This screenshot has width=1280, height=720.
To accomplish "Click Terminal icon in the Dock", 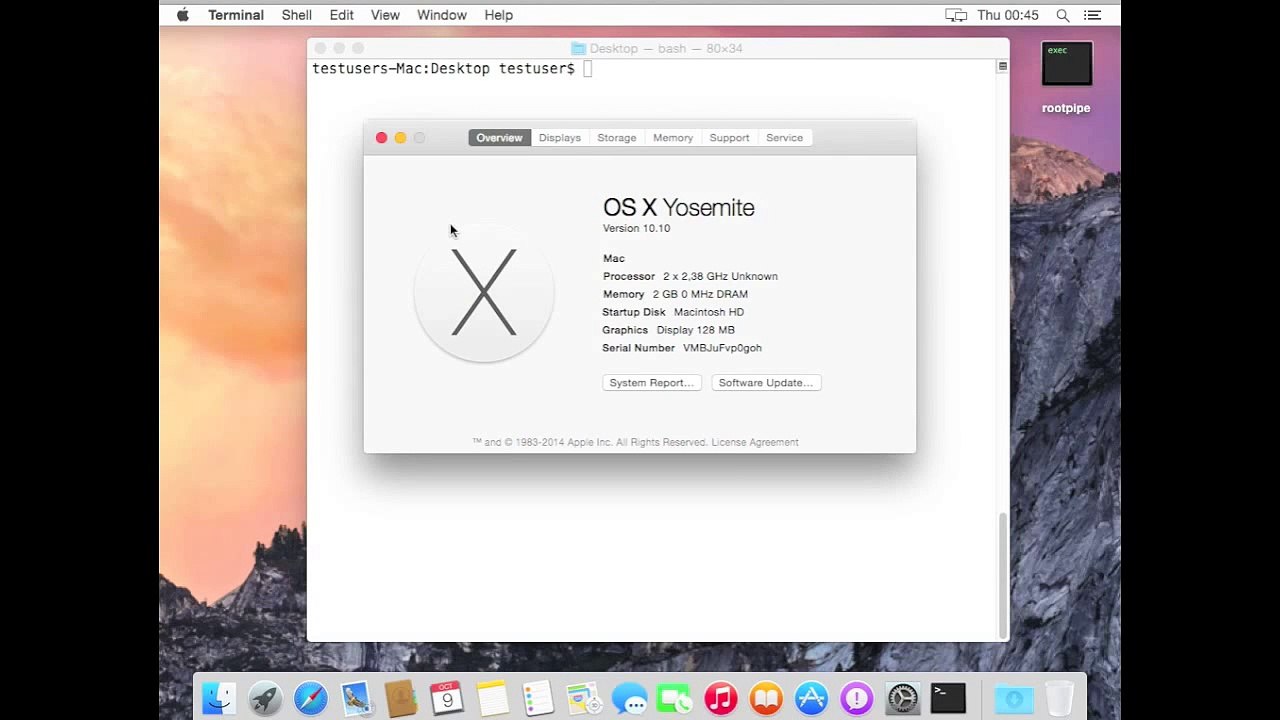I will point(948,698).
